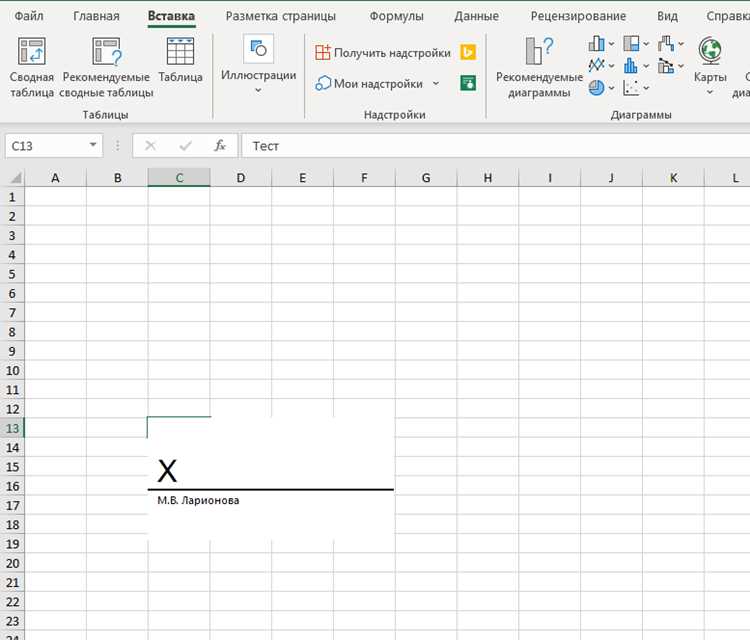
Task: Cancel the formula bar entry
Action: tap(151, 145)
